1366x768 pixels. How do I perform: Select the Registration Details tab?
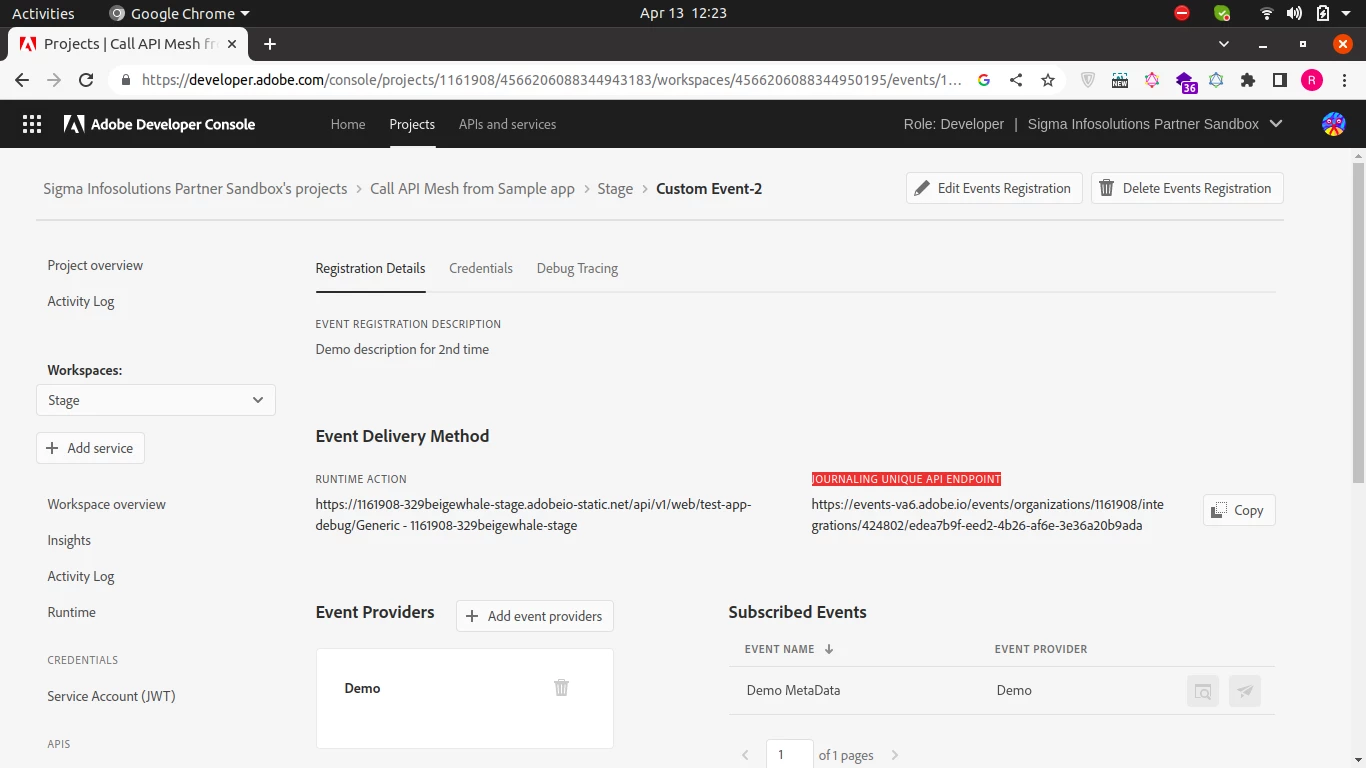click(370, 268)
